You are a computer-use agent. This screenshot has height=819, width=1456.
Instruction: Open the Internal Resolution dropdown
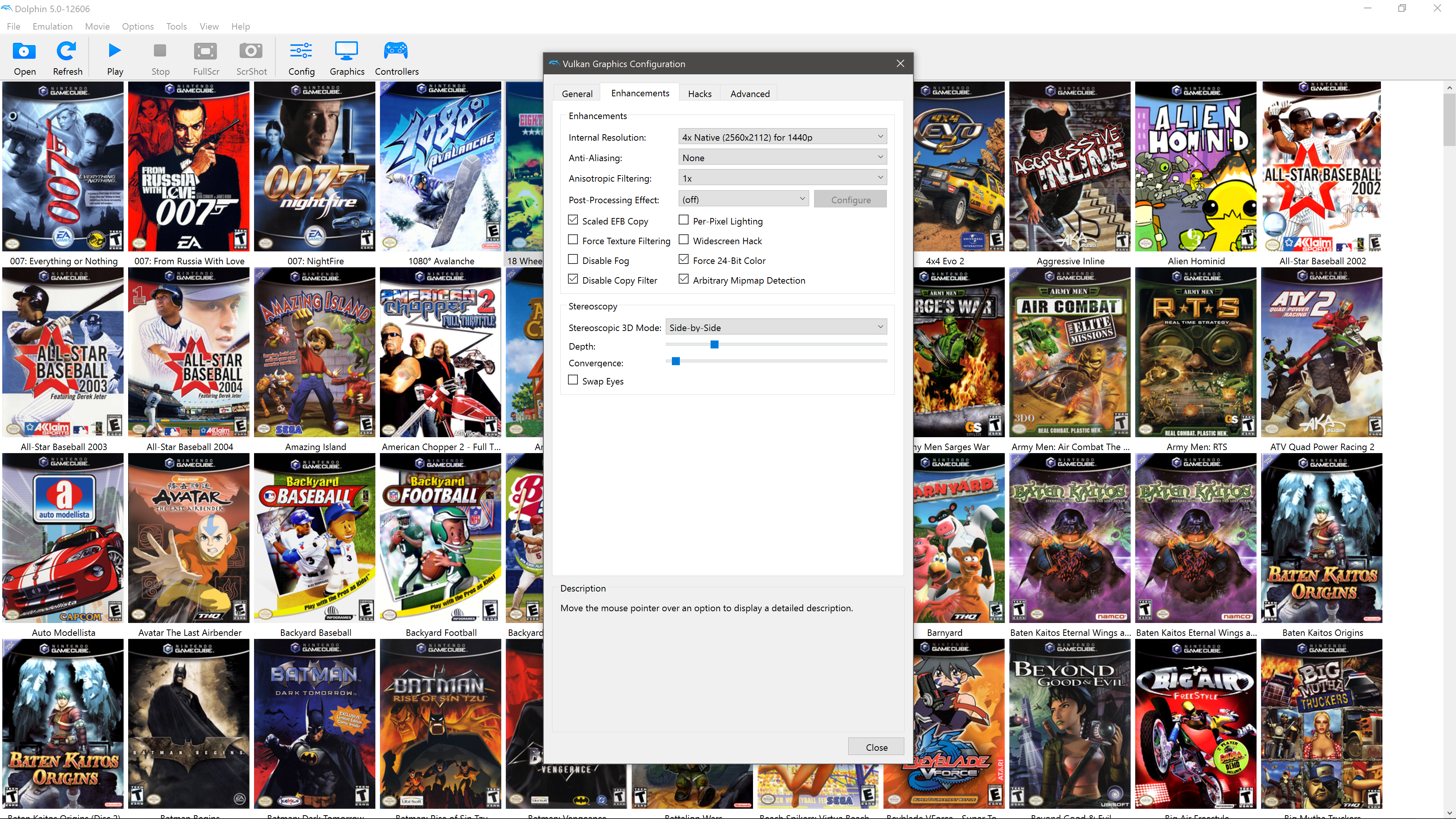tap(782, 137)
